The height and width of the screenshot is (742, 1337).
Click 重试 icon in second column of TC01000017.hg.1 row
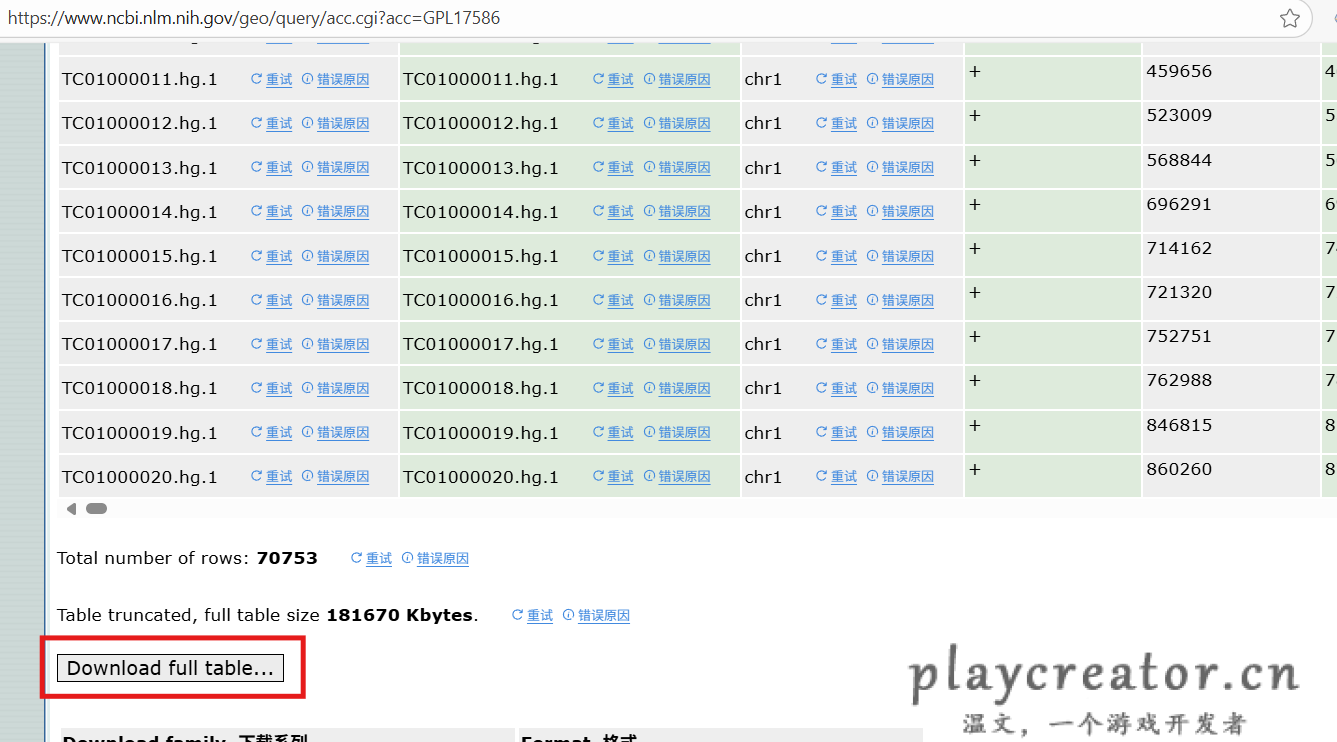point(598,344)
